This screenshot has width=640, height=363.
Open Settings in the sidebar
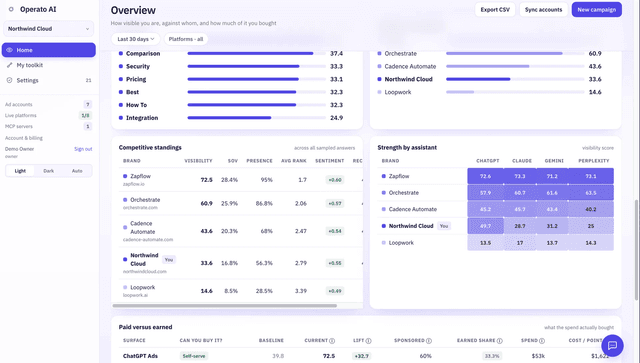click(49, 80)
